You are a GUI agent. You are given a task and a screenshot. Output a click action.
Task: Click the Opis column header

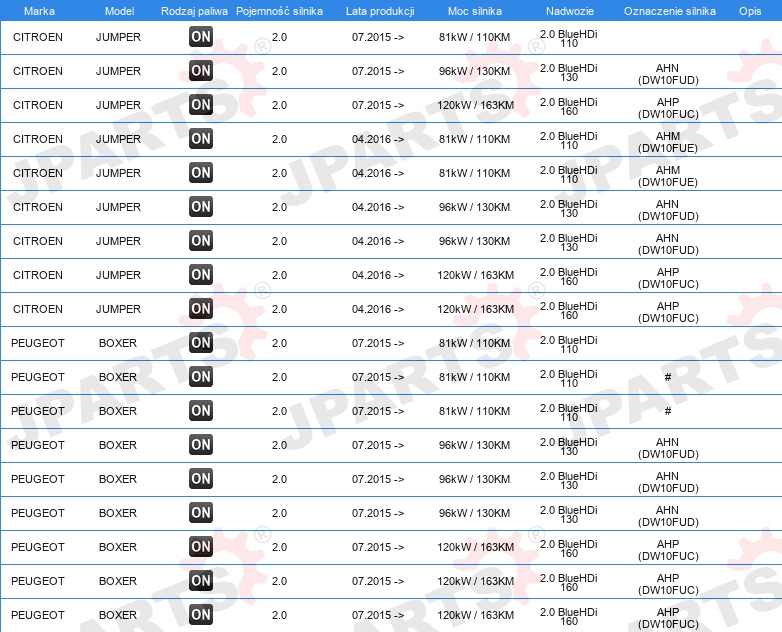[x=750, y=11]
